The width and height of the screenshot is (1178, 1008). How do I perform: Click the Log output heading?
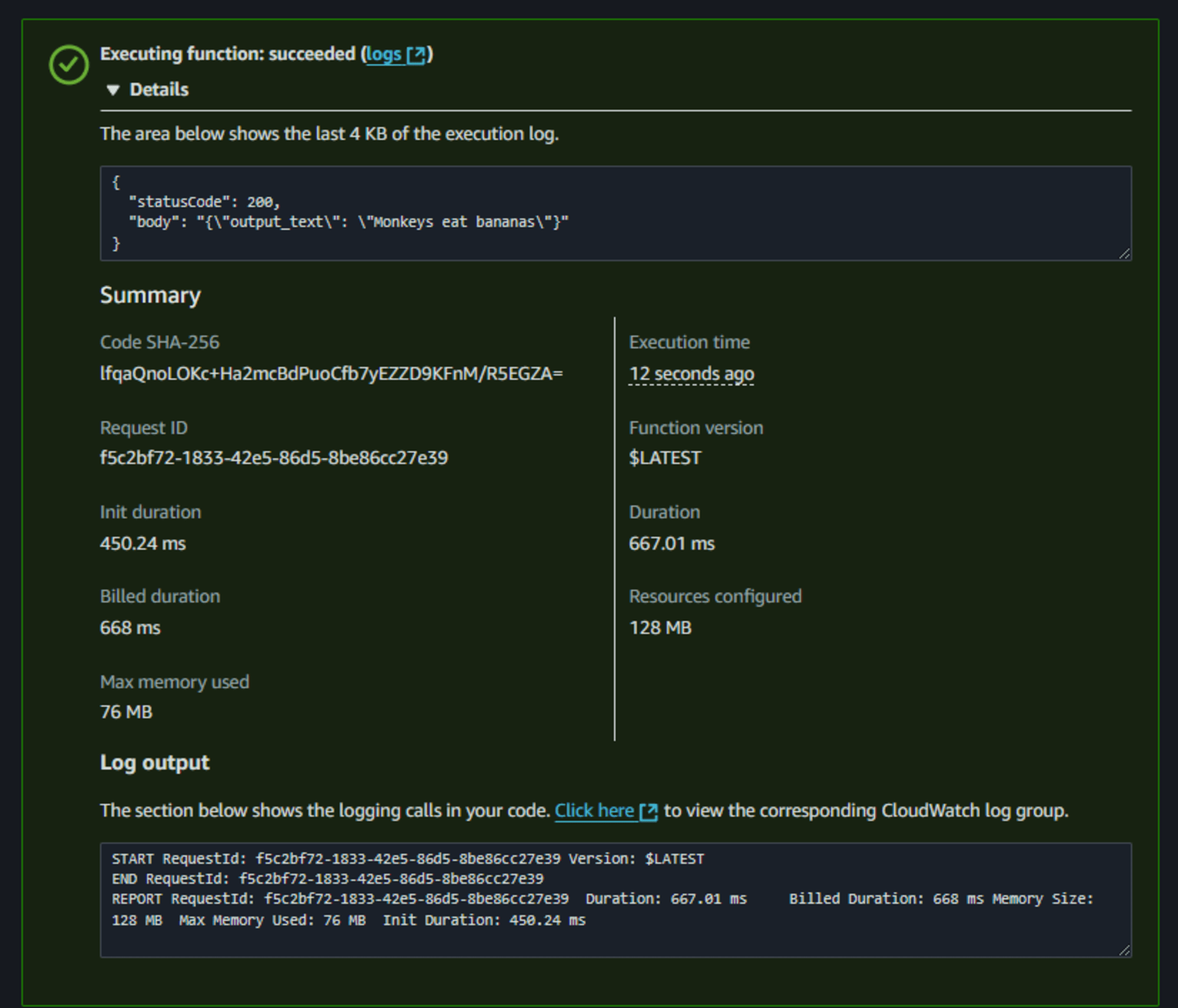tap(154, 763)
